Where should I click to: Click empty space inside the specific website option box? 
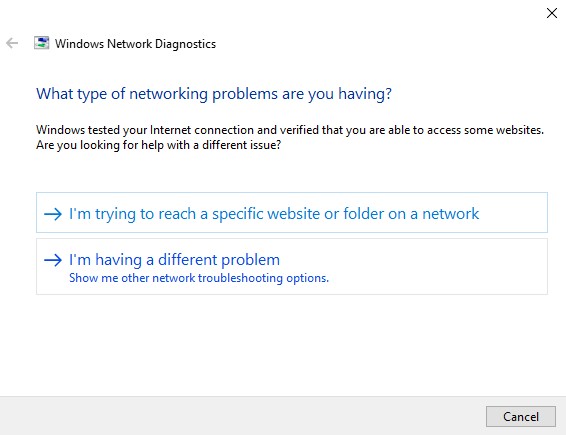click(x=513, y=213)
